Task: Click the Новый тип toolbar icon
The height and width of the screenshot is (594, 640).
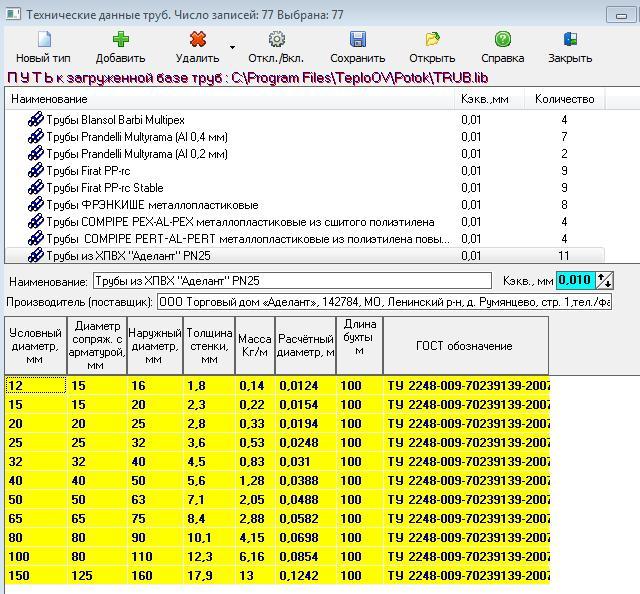Action: pos(44,40)
